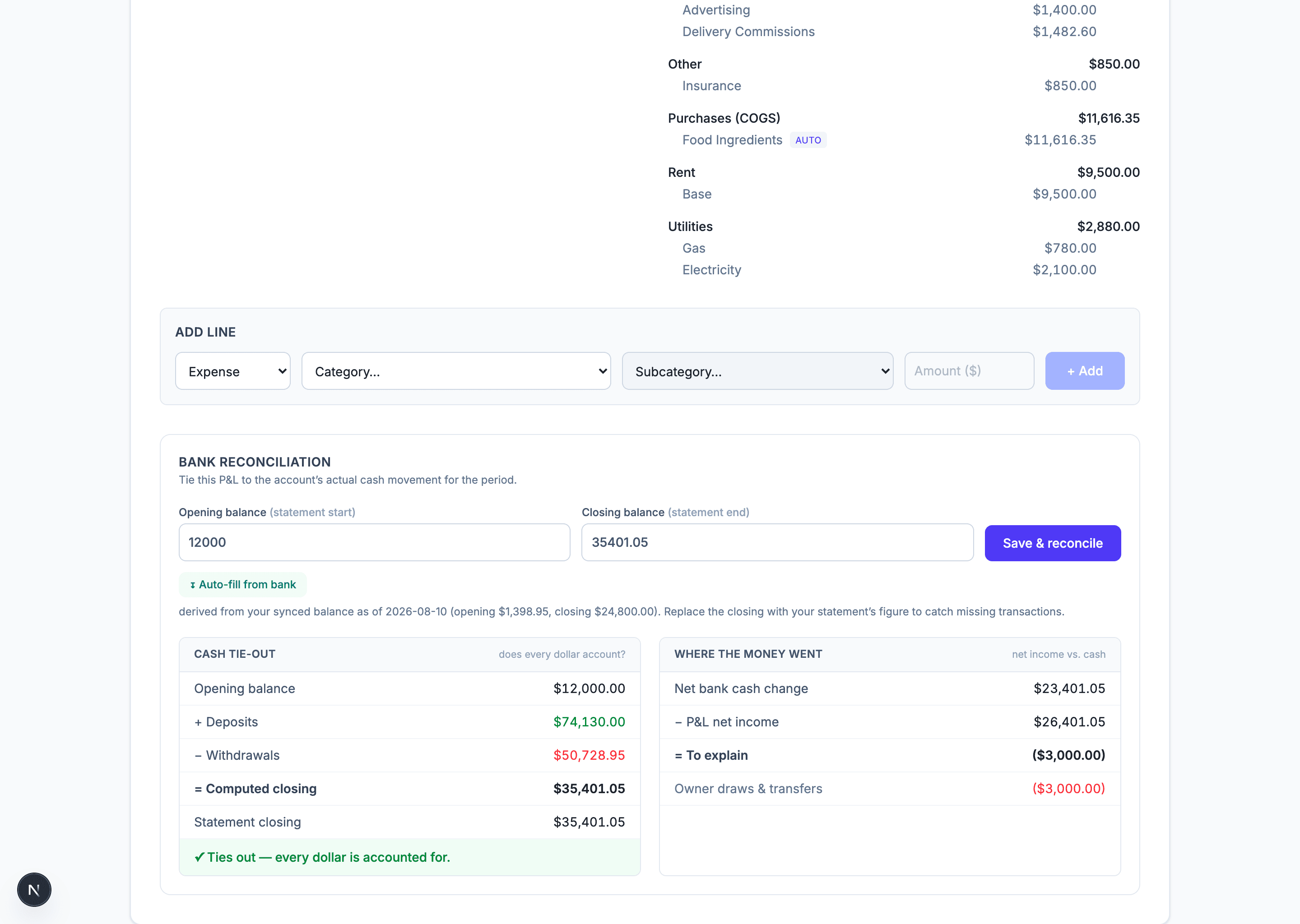The width and height of the screenshot is (1300, 924).
Task: Select the Owner draws & transfers row
Action: tap(890, 789)
